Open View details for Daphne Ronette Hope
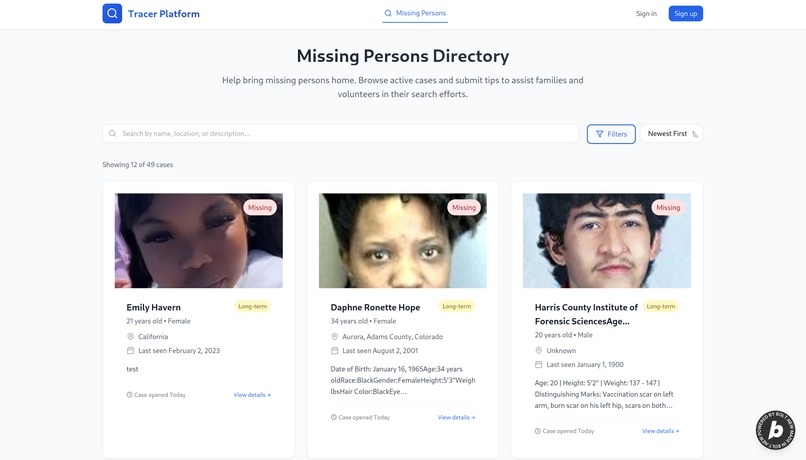The image size is (806, 460). 456,417
